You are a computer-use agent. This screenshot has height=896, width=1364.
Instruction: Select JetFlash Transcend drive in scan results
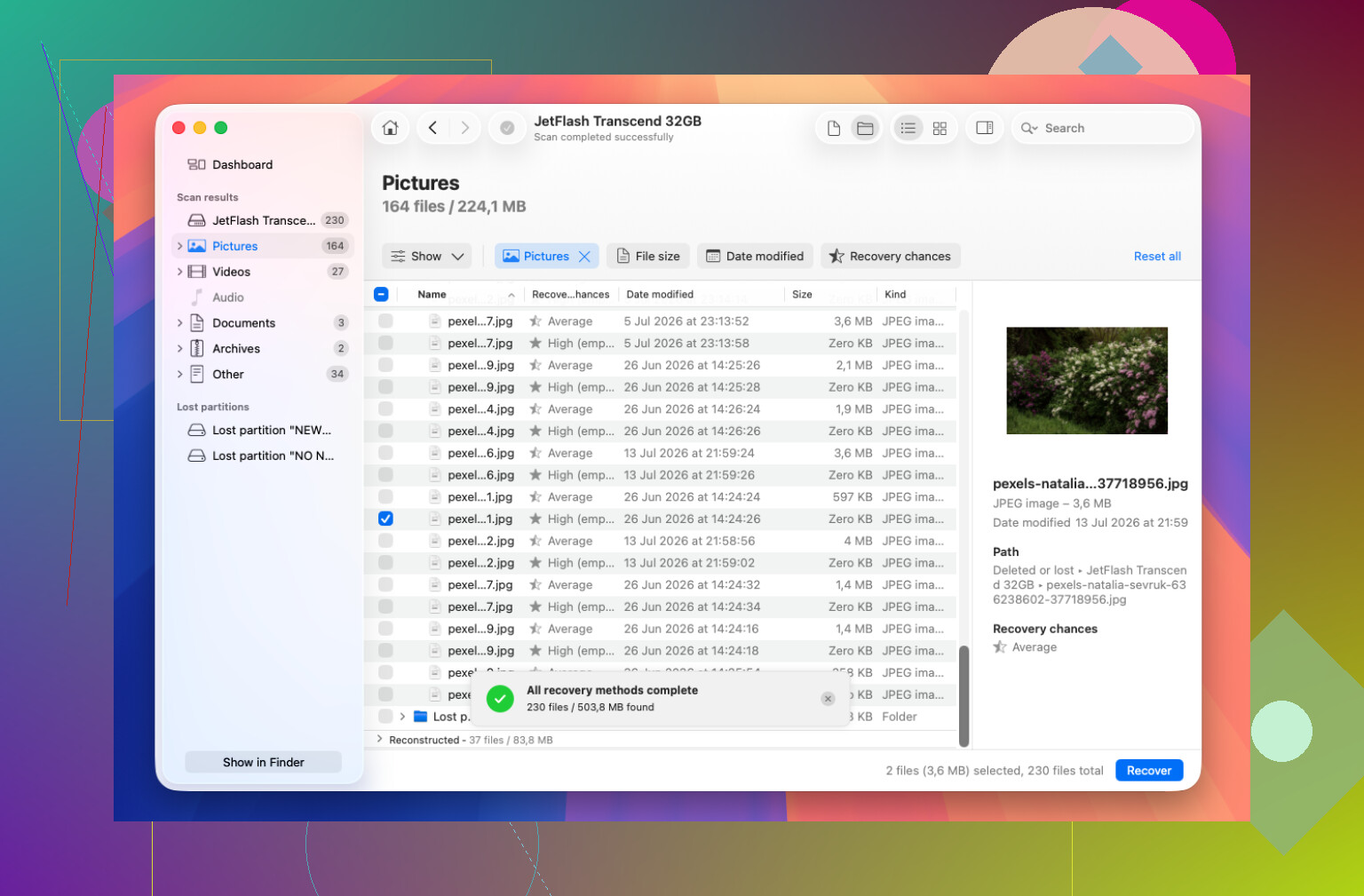(x=263, y=220)
